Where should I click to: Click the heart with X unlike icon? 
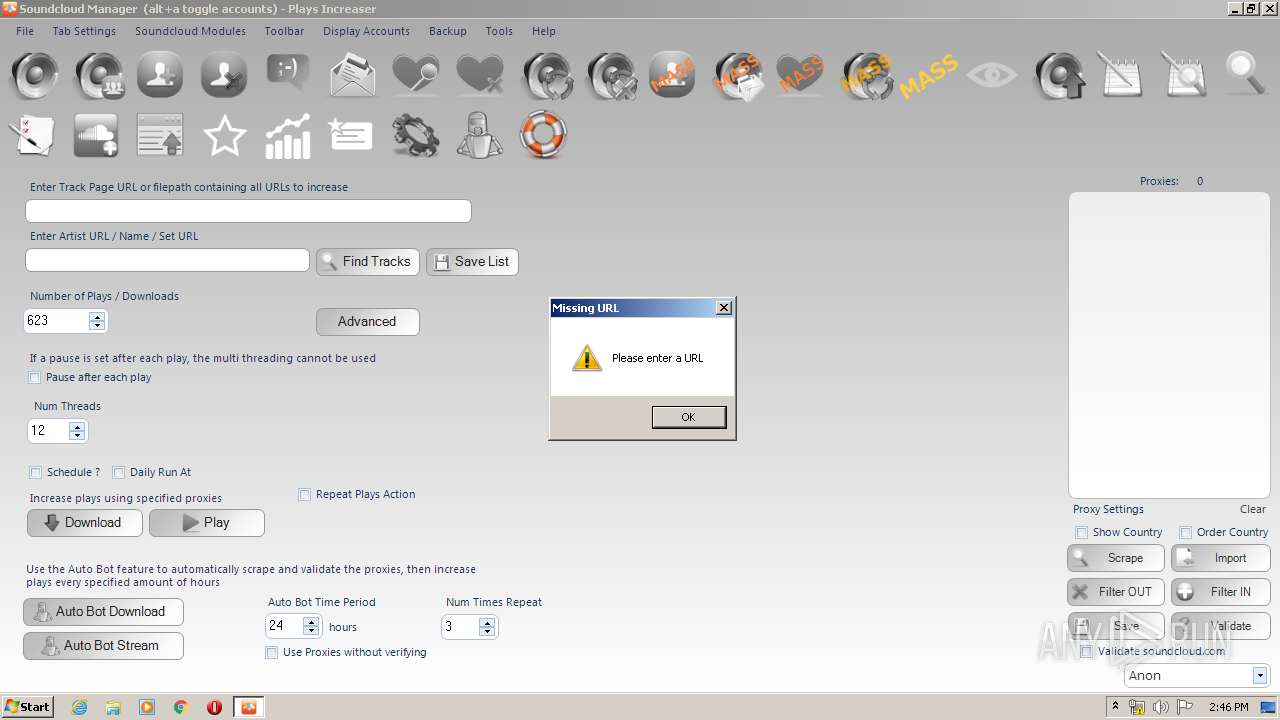(480, 75)
